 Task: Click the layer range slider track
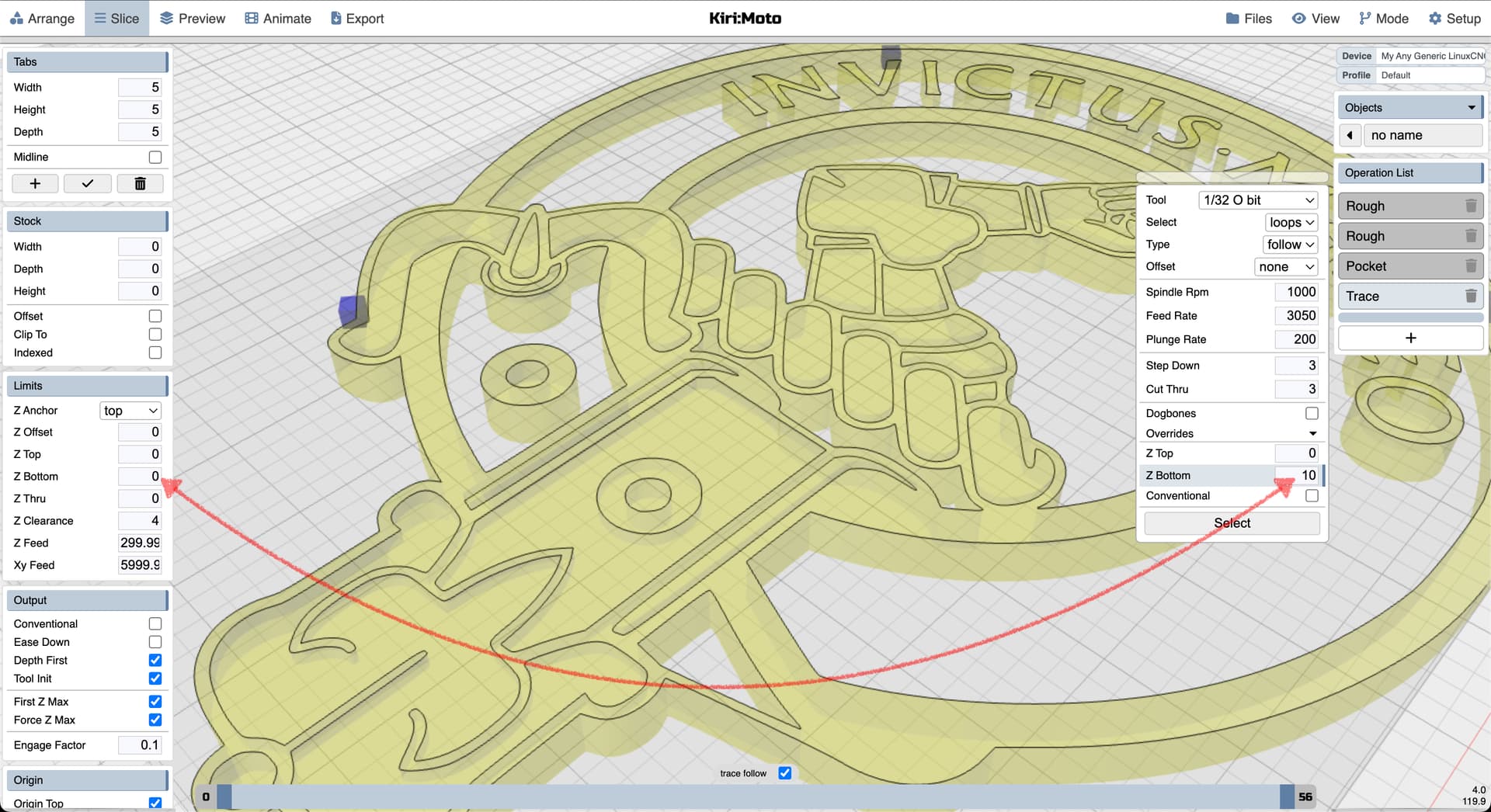point(756,796)
